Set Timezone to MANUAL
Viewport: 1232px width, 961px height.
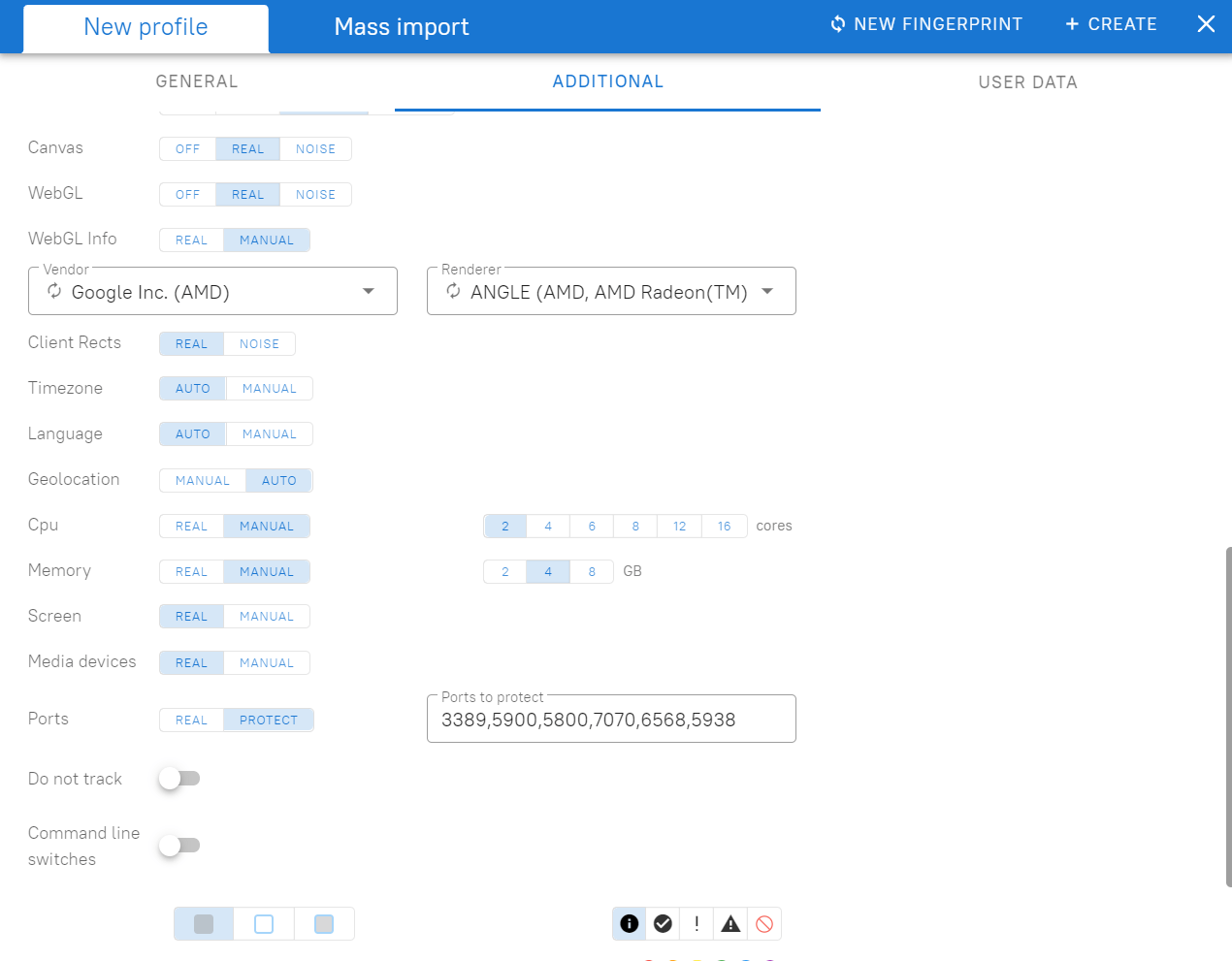(x=269, y=388)
